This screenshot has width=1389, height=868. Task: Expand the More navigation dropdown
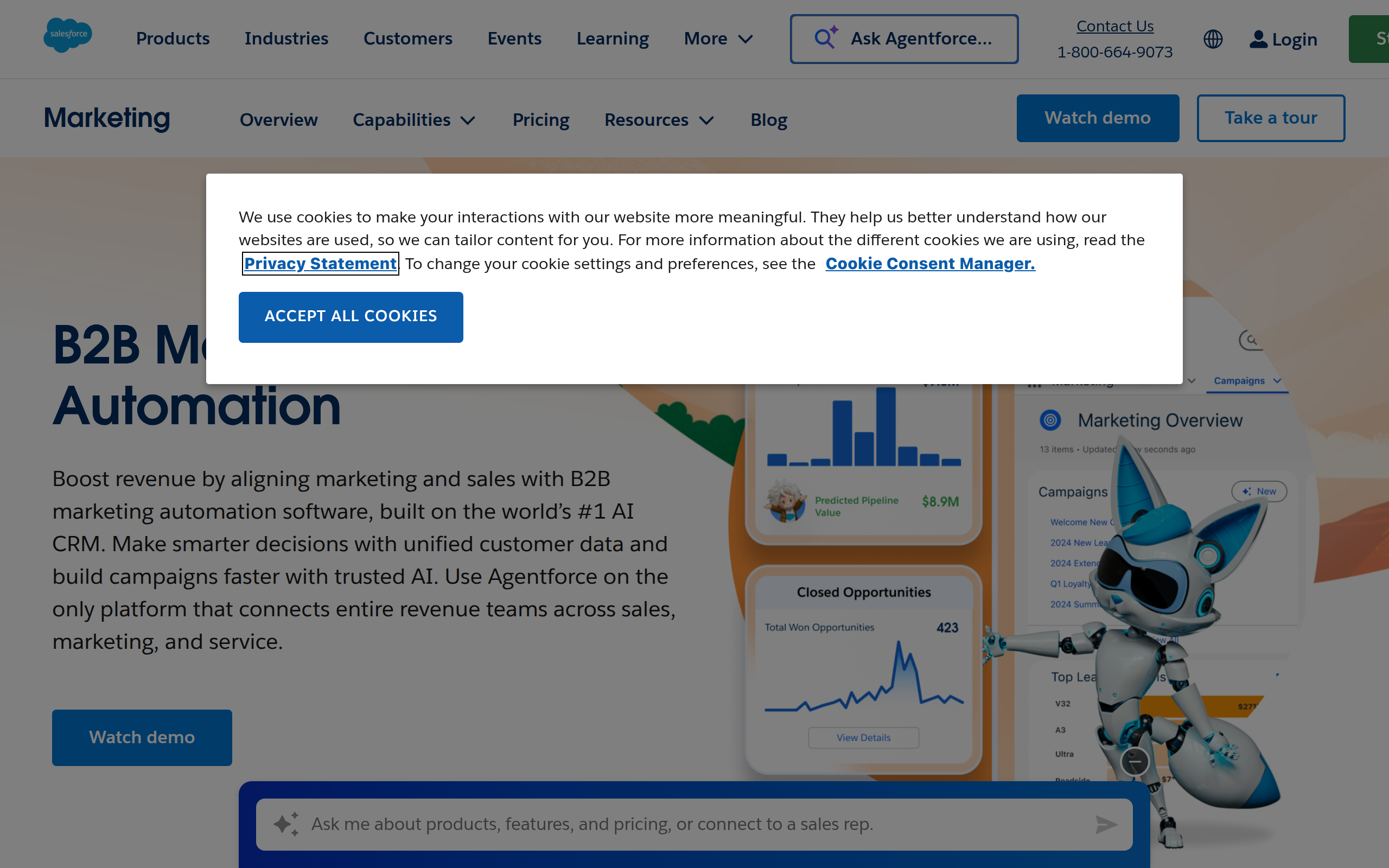(x=717, y=39)
